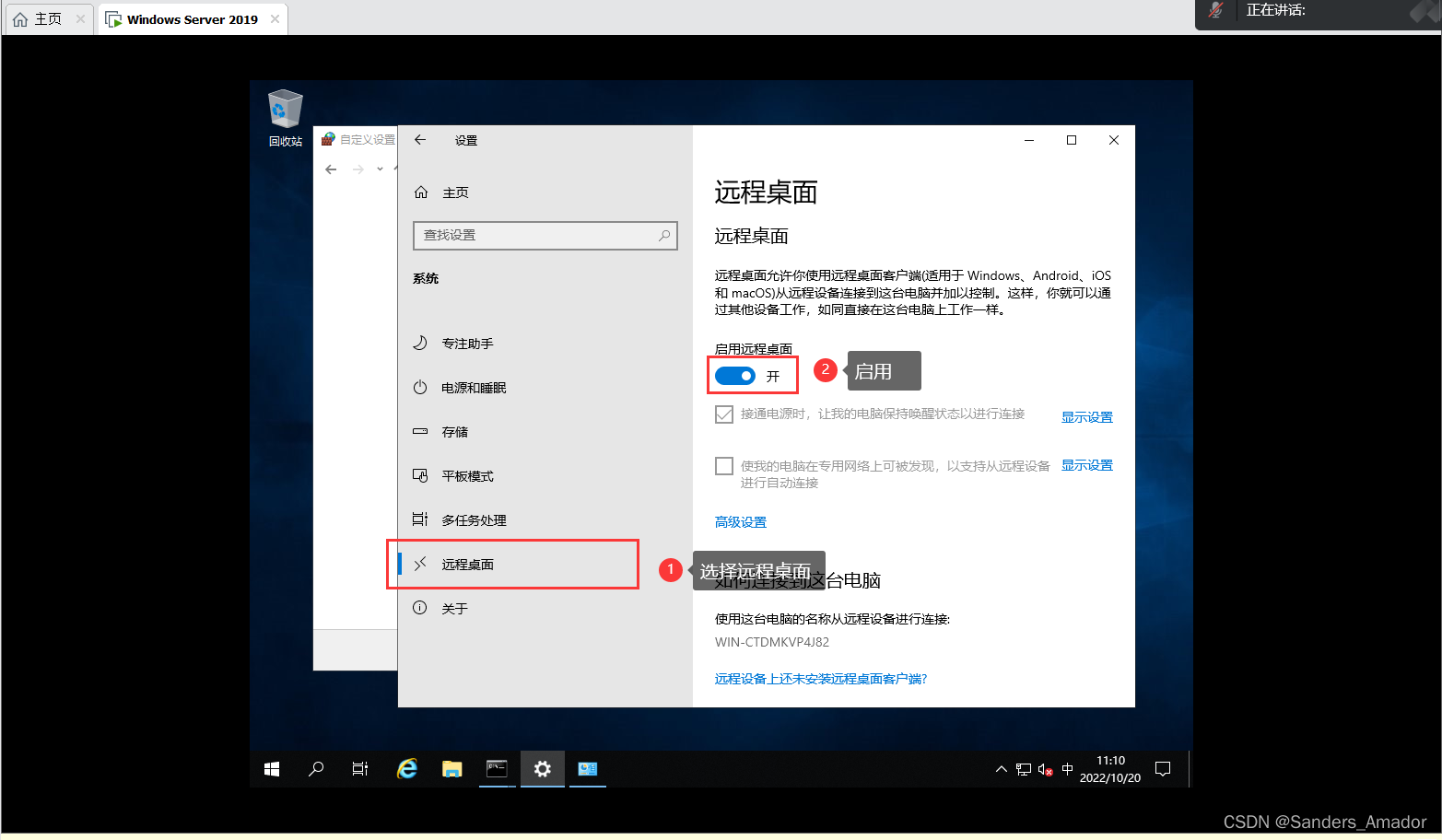Viewport: 1442px width, 840px height.
Task: Close the Settings window
Action: click(1114, 140)
